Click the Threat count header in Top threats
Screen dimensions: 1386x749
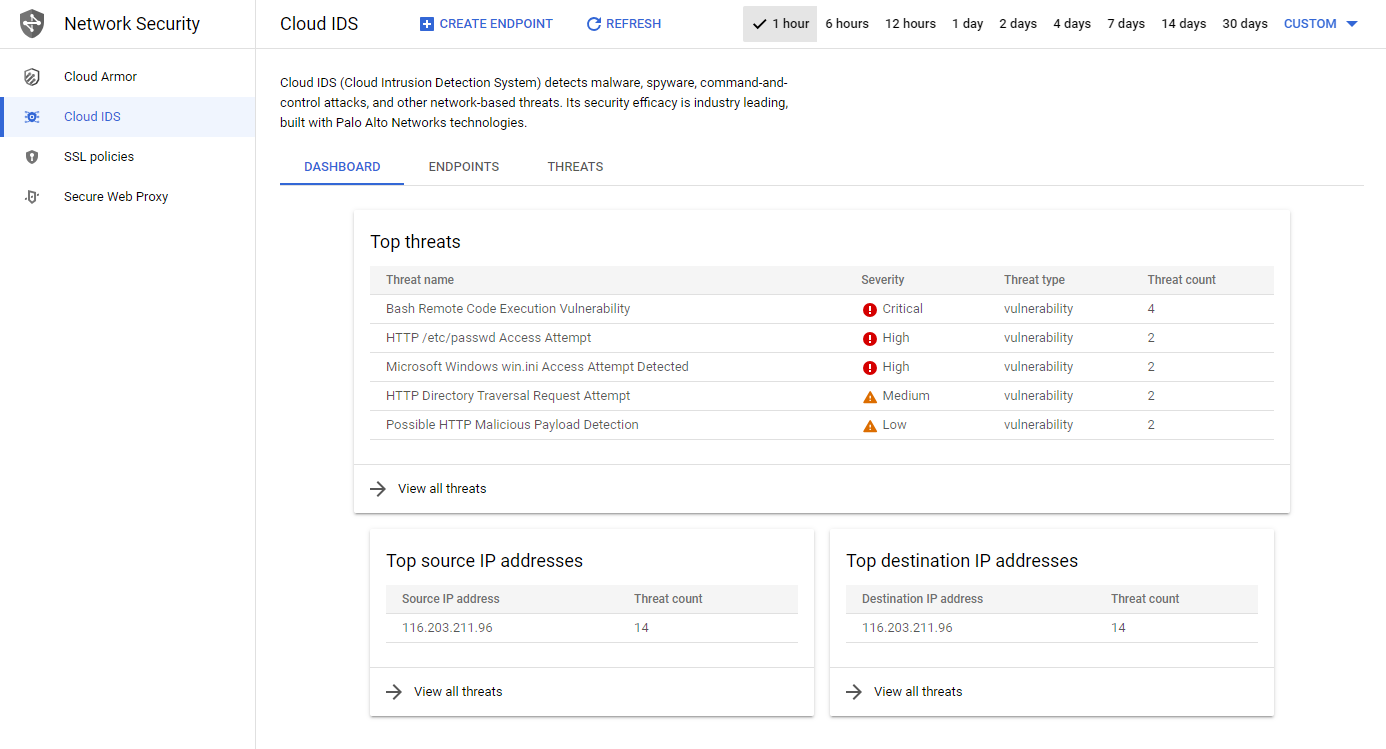1182,280
